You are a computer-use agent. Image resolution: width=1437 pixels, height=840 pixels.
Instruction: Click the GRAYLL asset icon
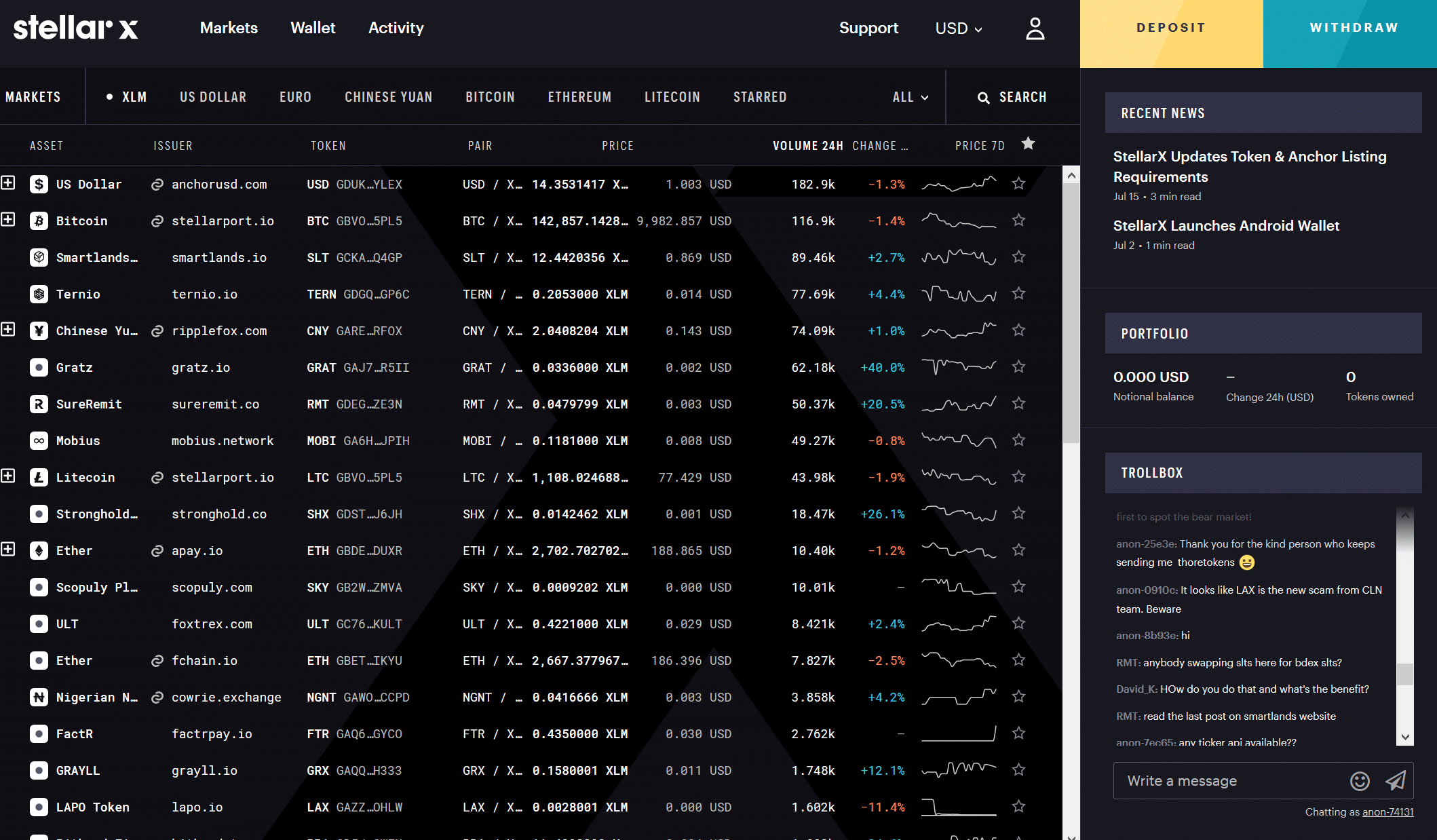click(39, 770)
